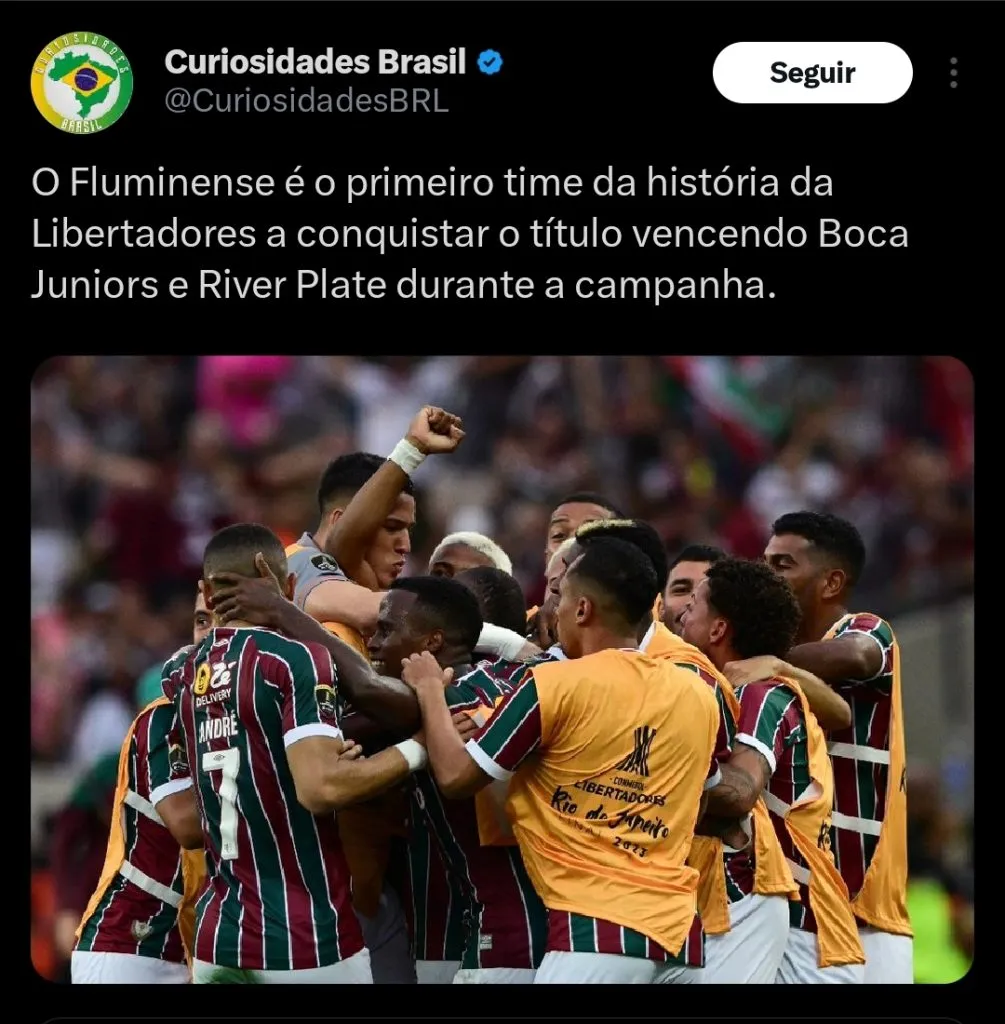Screen dimensions: 1005x1024
Task: Click the words River Plate in tweet
Action: click(292, 285)
